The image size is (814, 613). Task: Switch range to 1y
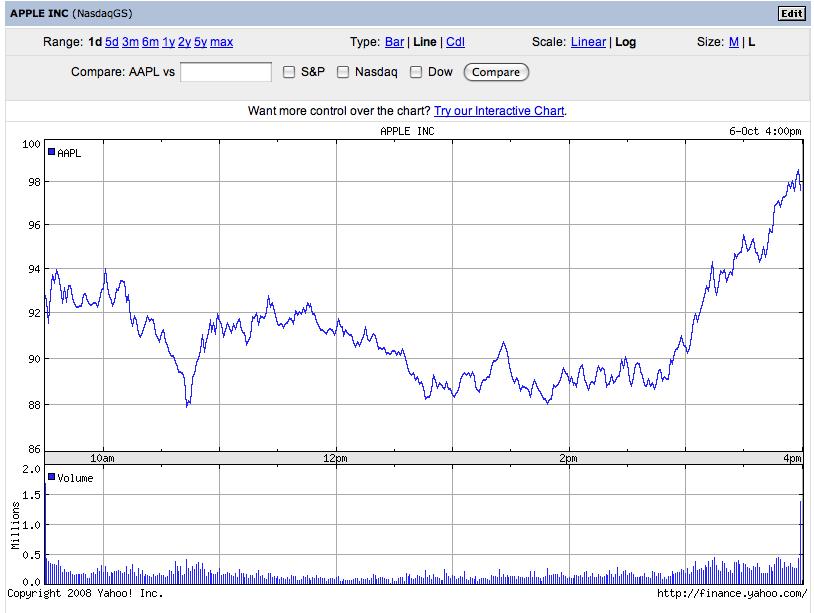click(x=168, y=42)
